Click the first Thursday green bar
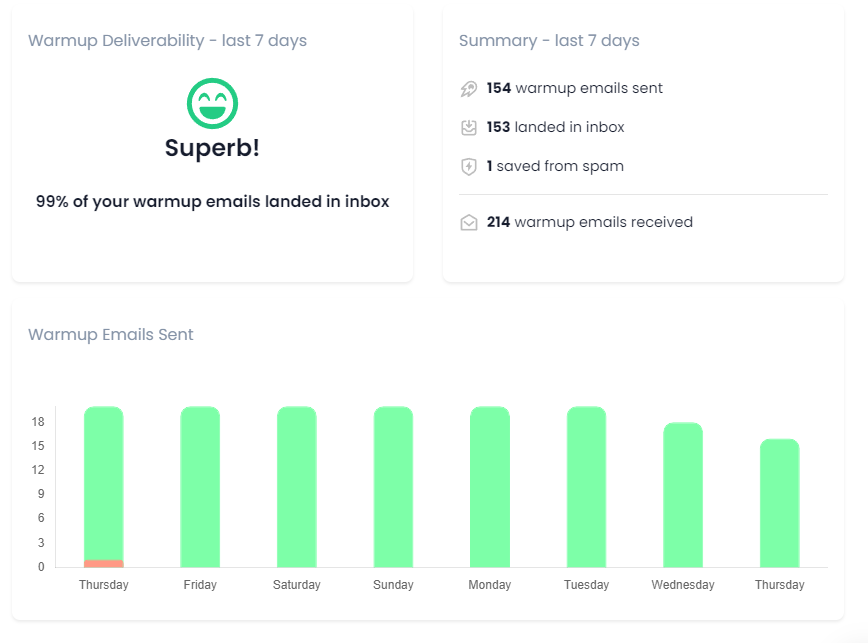This screenshot has width=868, height=643. 104,480
